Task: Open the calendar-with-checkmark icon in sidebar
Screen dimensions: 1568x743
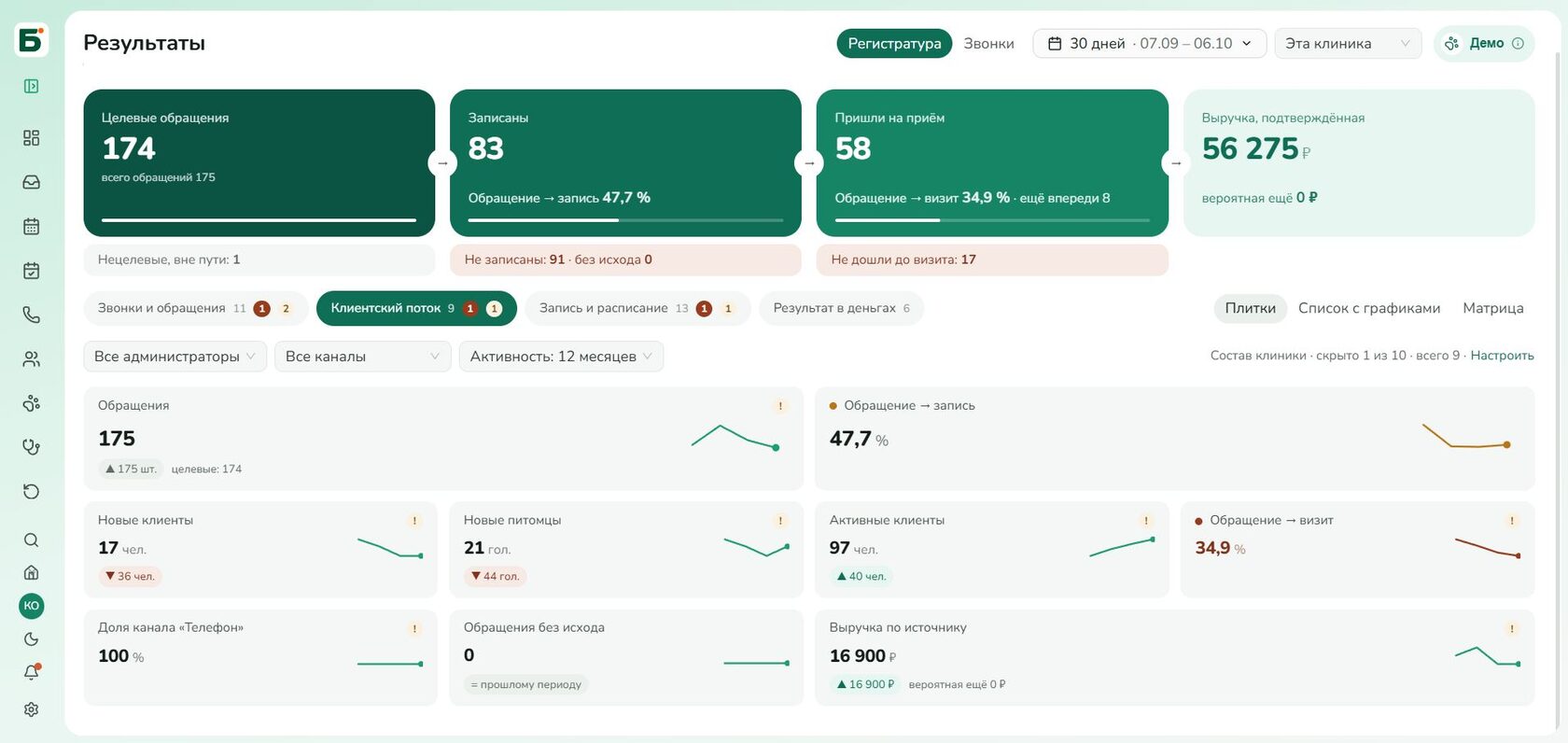Action: [31, 271]
